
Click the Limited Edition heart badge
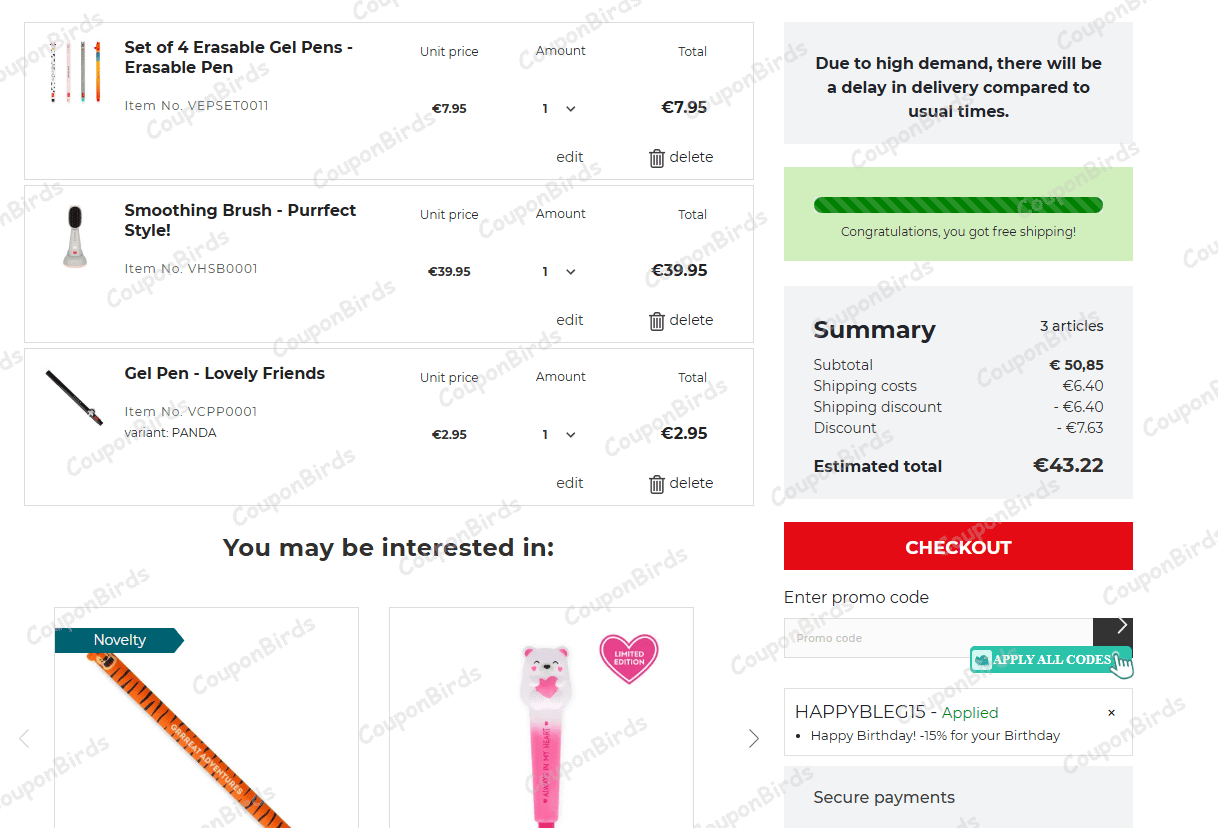[x=628, y=657]
